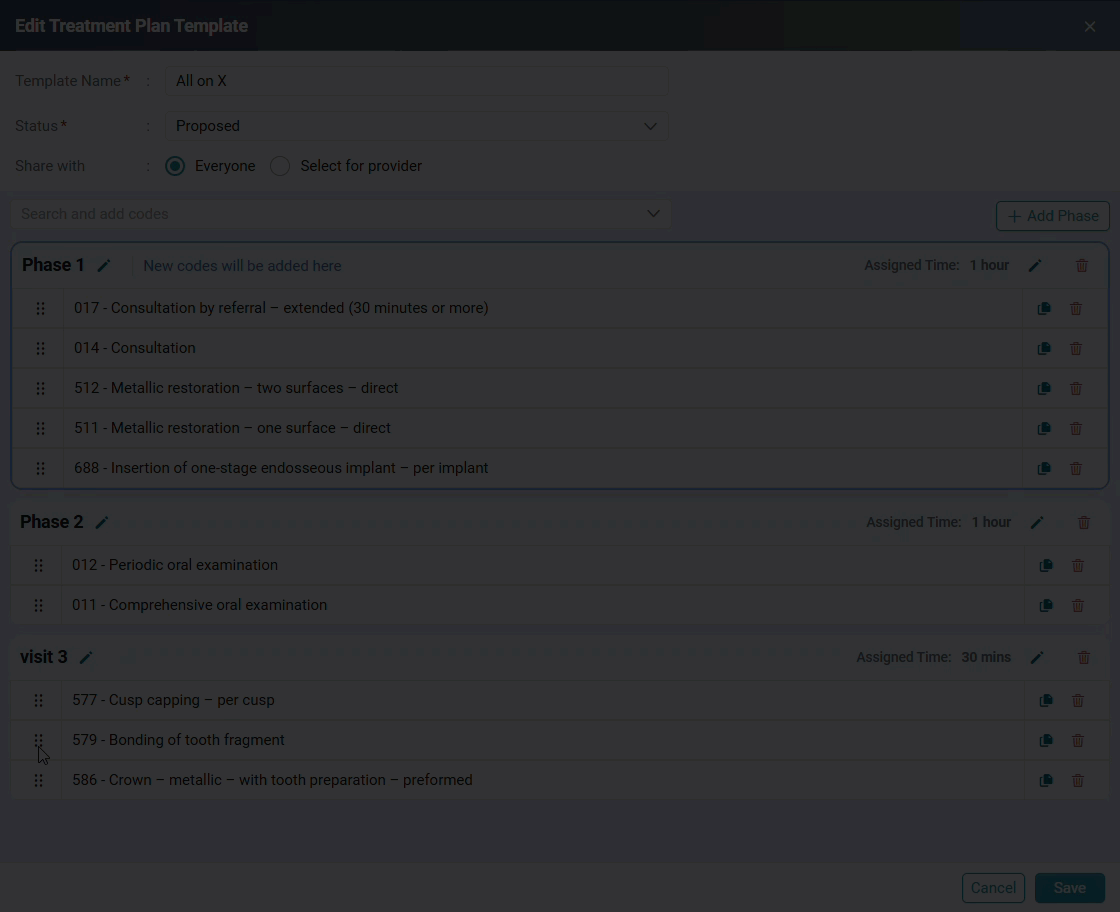Image resolution: width=1120 pixels, height=912 pixels.
Task: Delete visit 3 using its trash icon
Action: point(1084,658)
